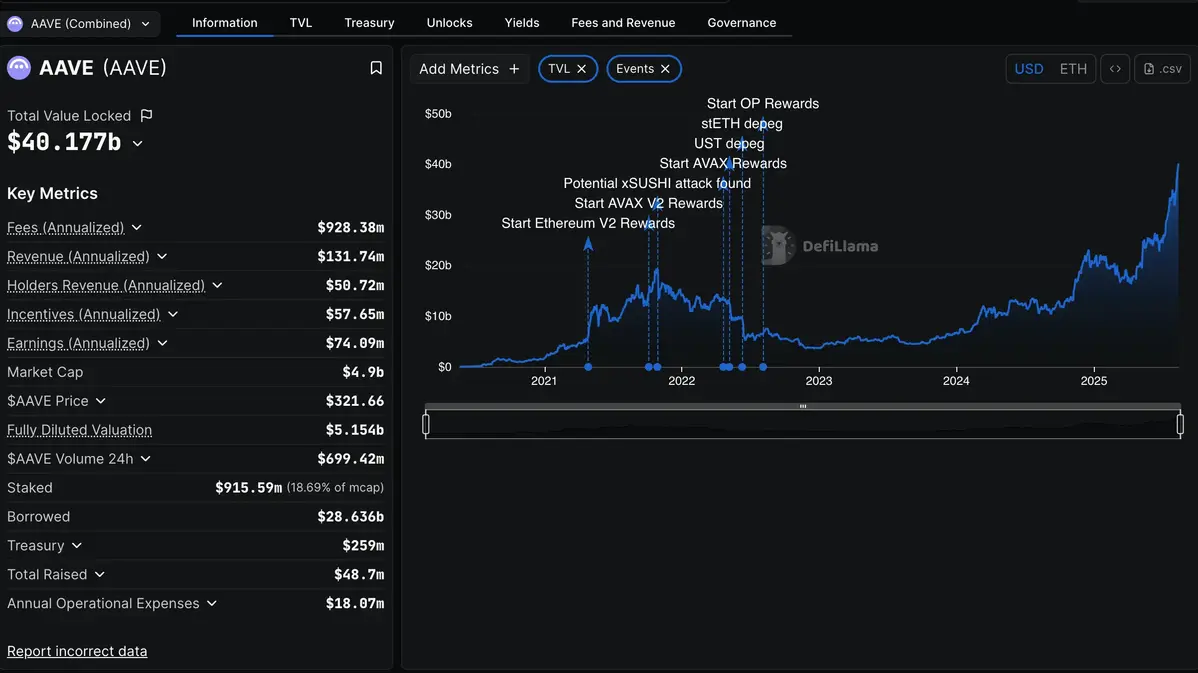The image size is (1198, 673).
Task: Click the bookmark icon beside AAVE title
Action: click(x=376, y=68)
